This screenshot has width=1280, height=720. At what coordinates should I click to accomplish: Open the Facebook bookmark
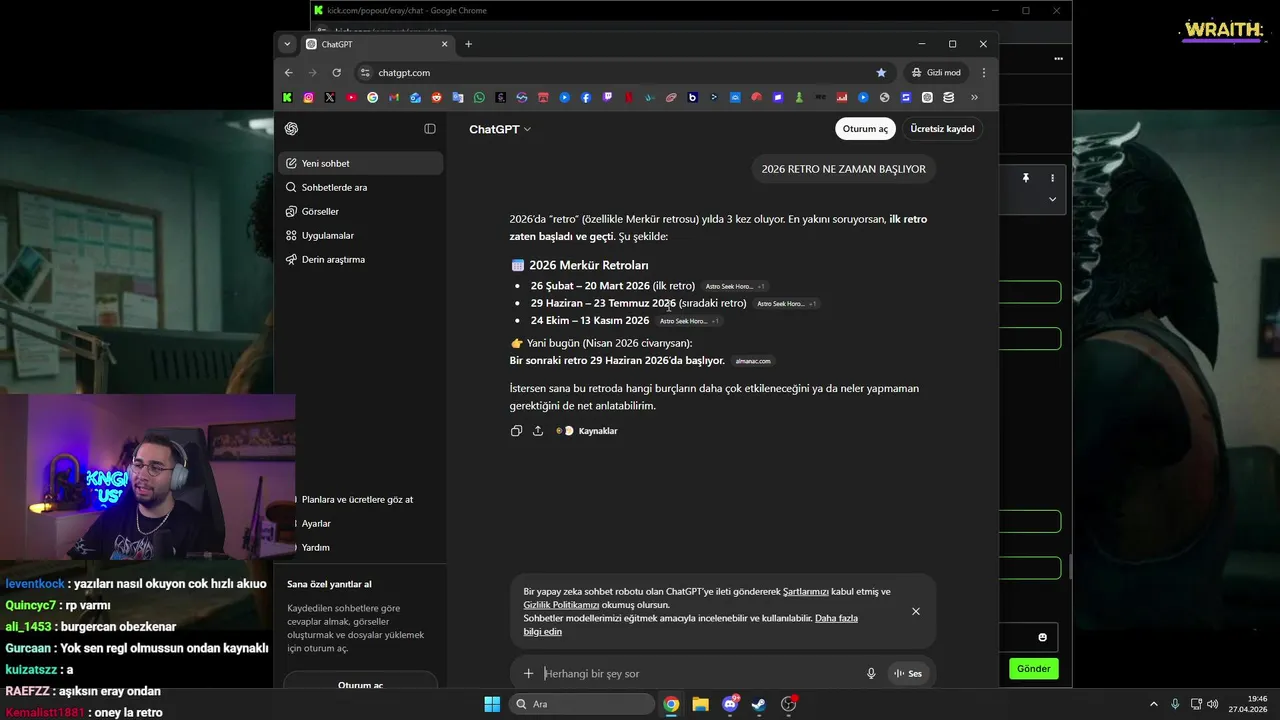click(586, 97)
